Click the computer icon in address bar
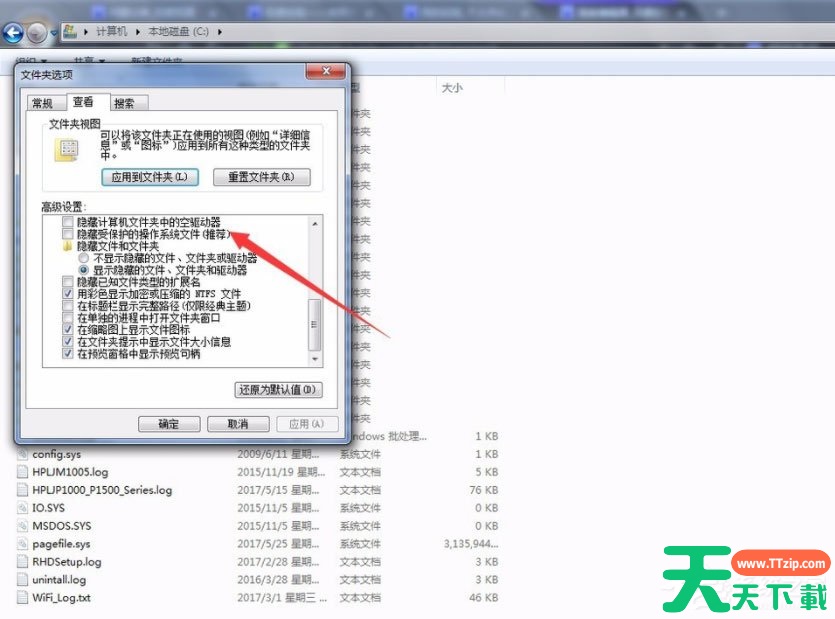This screenshot has width=835, height=619. click(70, 31)
